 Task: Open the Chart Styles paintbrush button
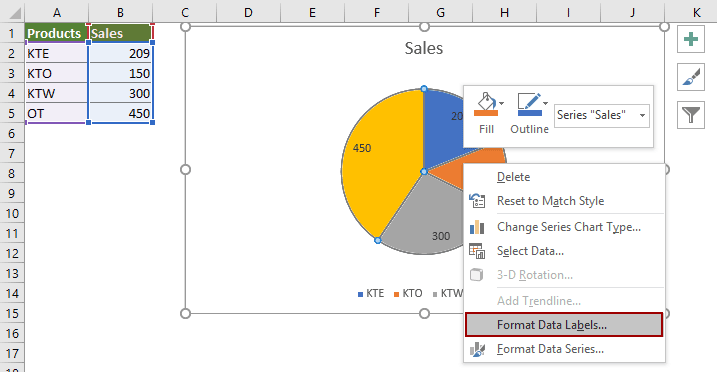[690, 77]
